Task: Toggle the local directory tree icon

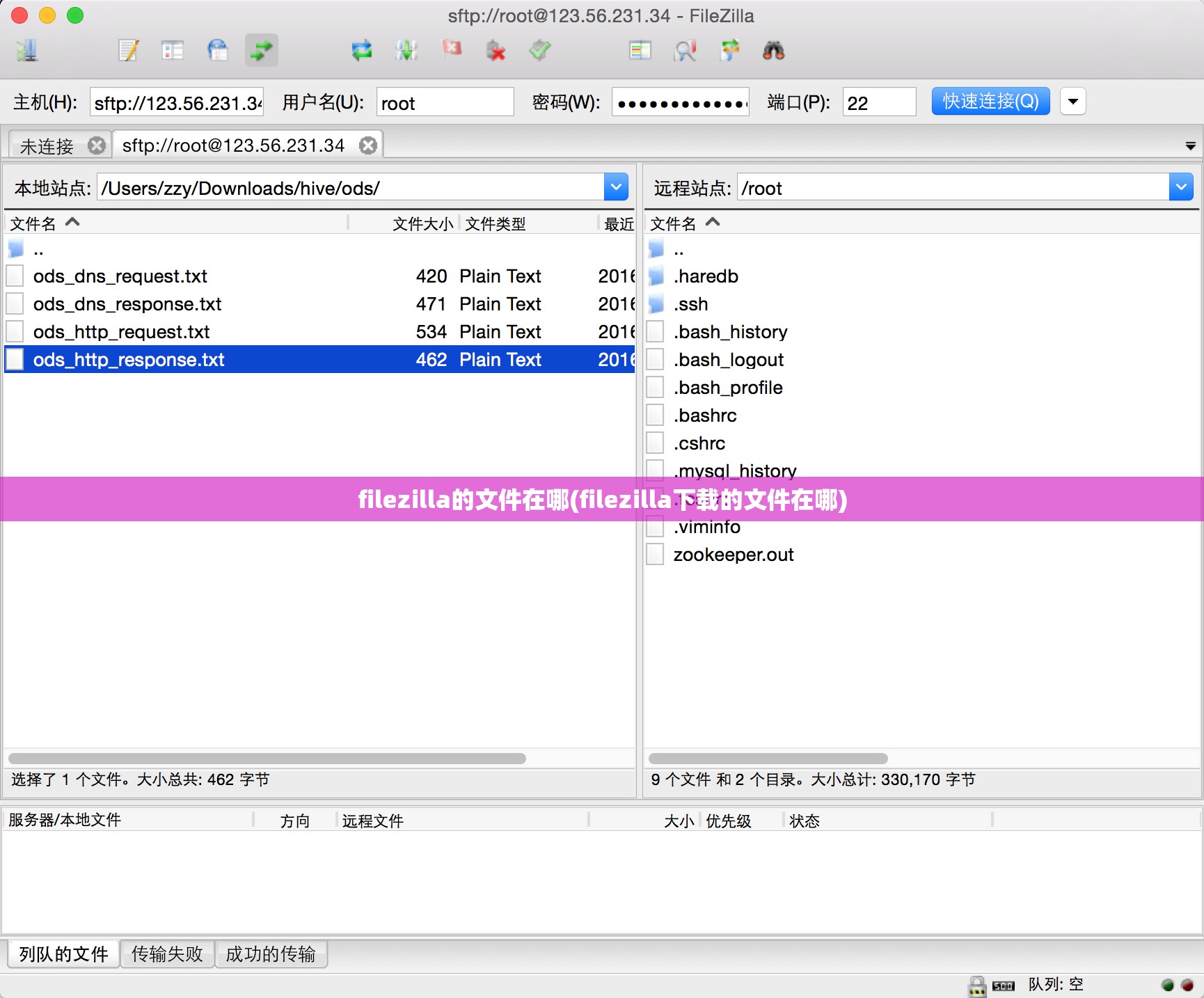Action: click(173, 50)
